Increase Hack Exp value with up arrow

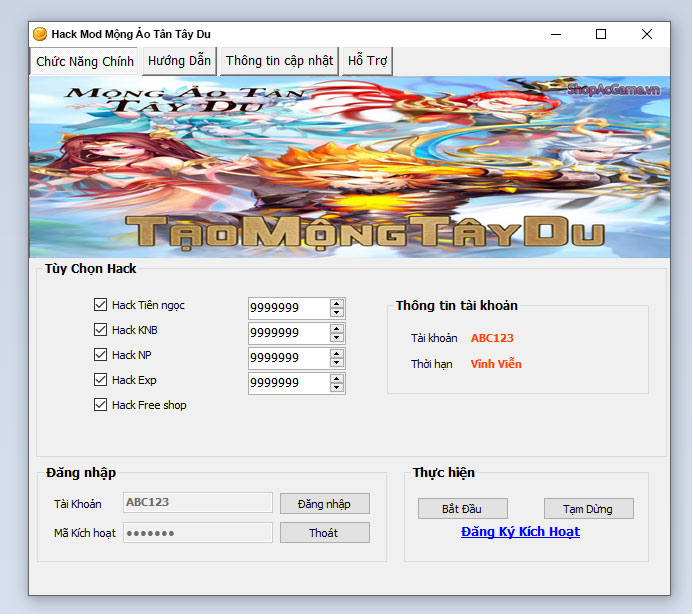337,379
